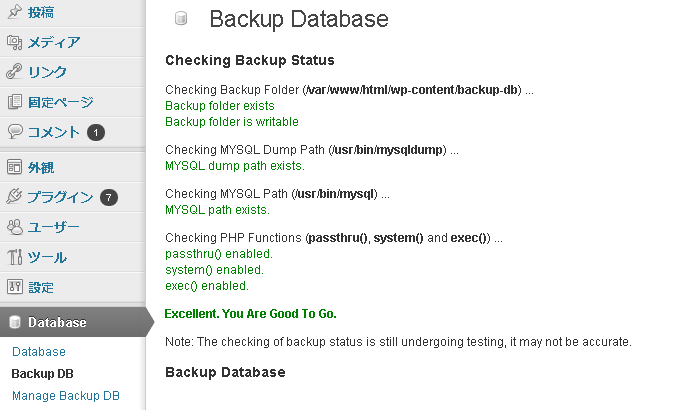Click the settings icon beside 設定

click(14, 287)
